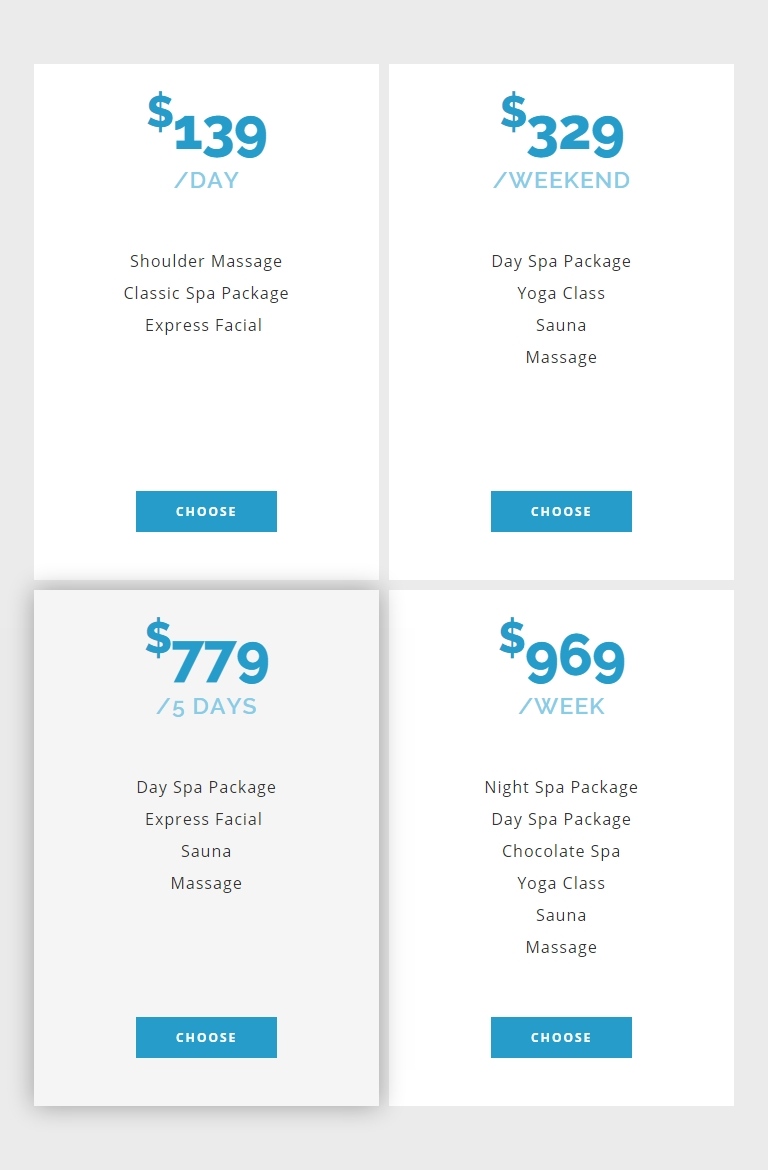This screenshot has height=1170, width=768.
Task: Click the Chocolate Spa feature text
Action: [x=561, y=851]
